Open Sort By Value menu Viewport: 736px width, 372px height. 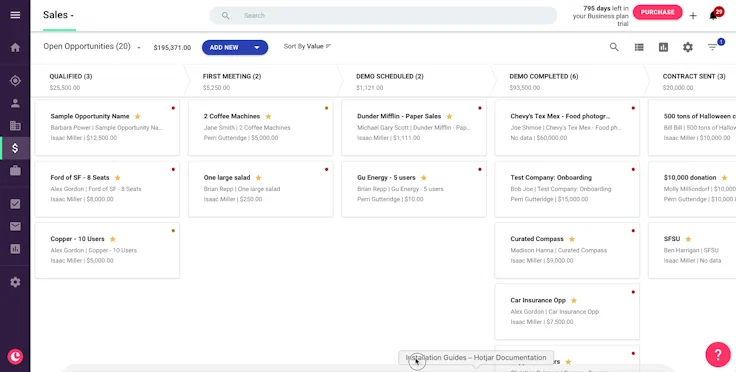[x=307, y=46]
